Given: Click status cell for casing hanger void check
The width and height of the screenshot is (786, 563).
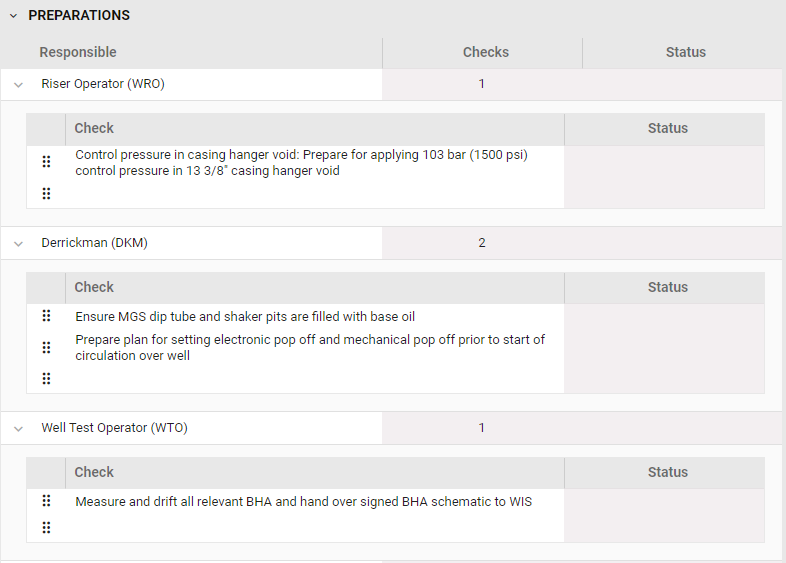Looking at the screenshot, I should pos(664,176).
